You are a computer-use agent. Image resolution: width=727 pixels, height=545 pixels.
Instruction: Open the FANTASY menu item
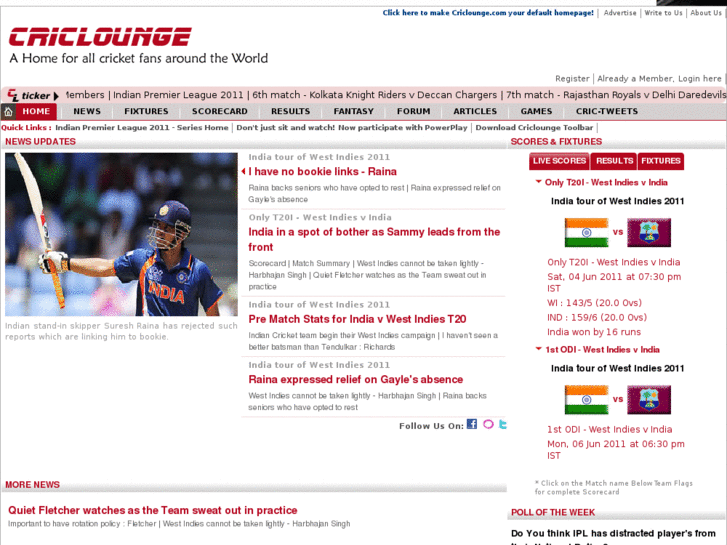point(353,111)
